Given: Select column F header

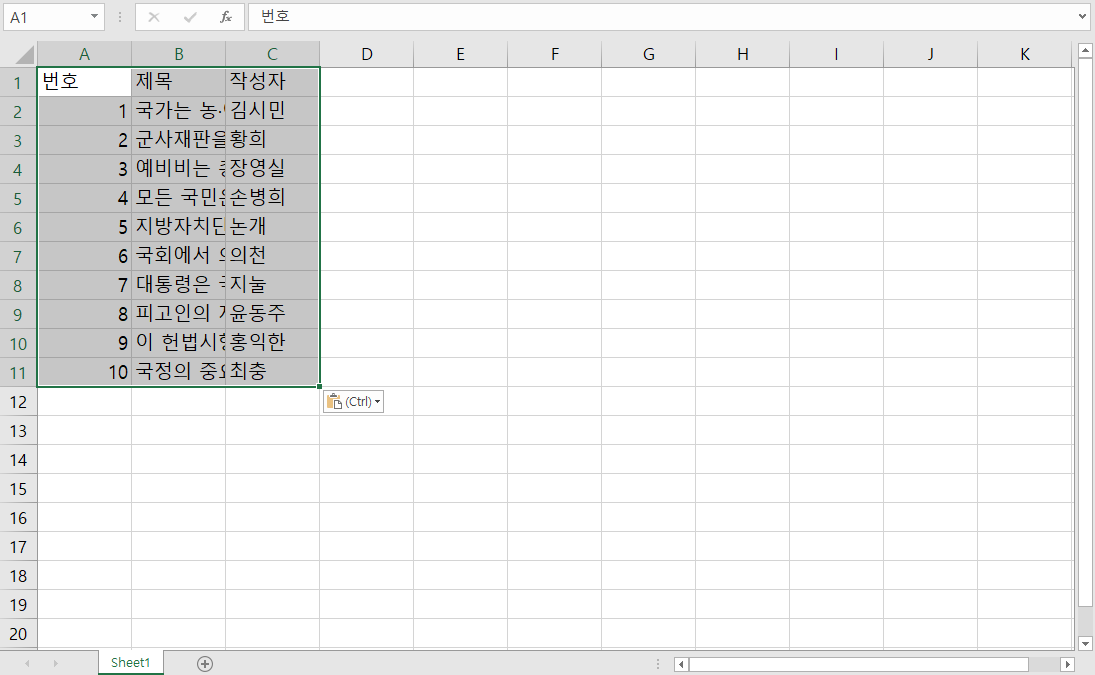Looking at the screenshot, I should (x=554, y=54).
